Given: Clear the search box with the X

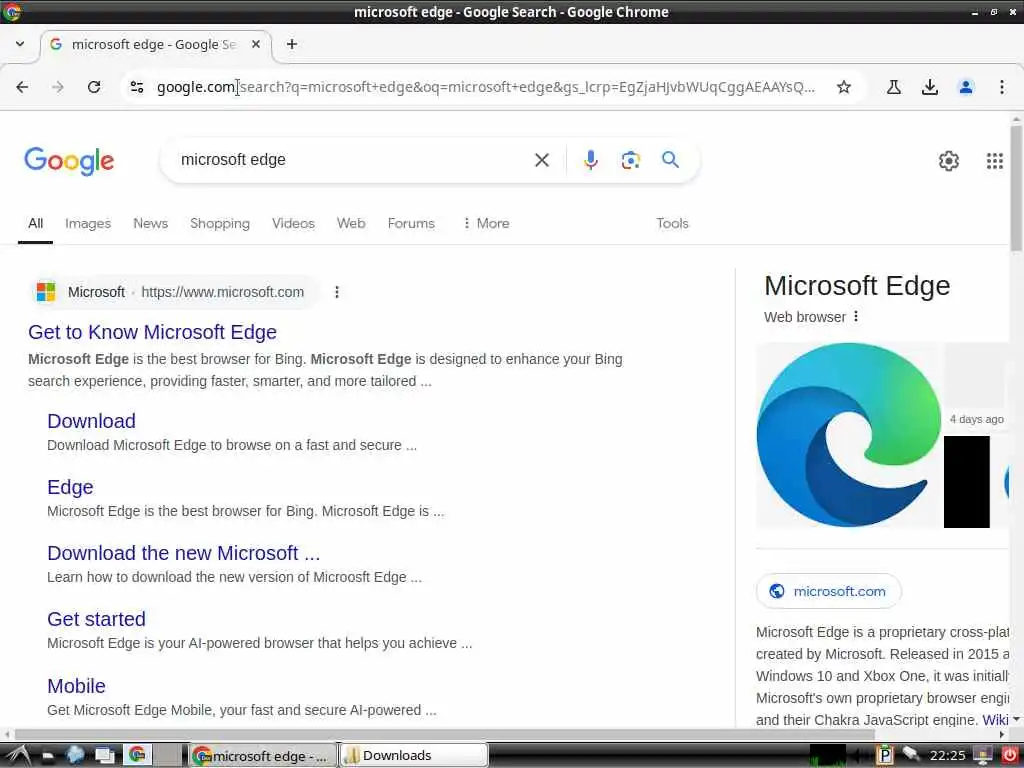Looking at the screenshot, I should [541, 160].
